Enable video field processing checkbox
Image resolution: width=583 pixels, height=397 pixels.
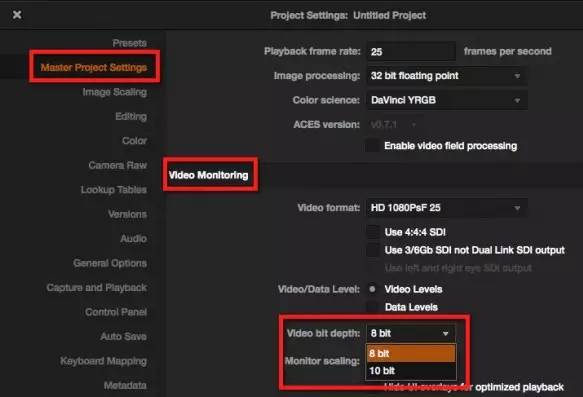tap(373, 146)
